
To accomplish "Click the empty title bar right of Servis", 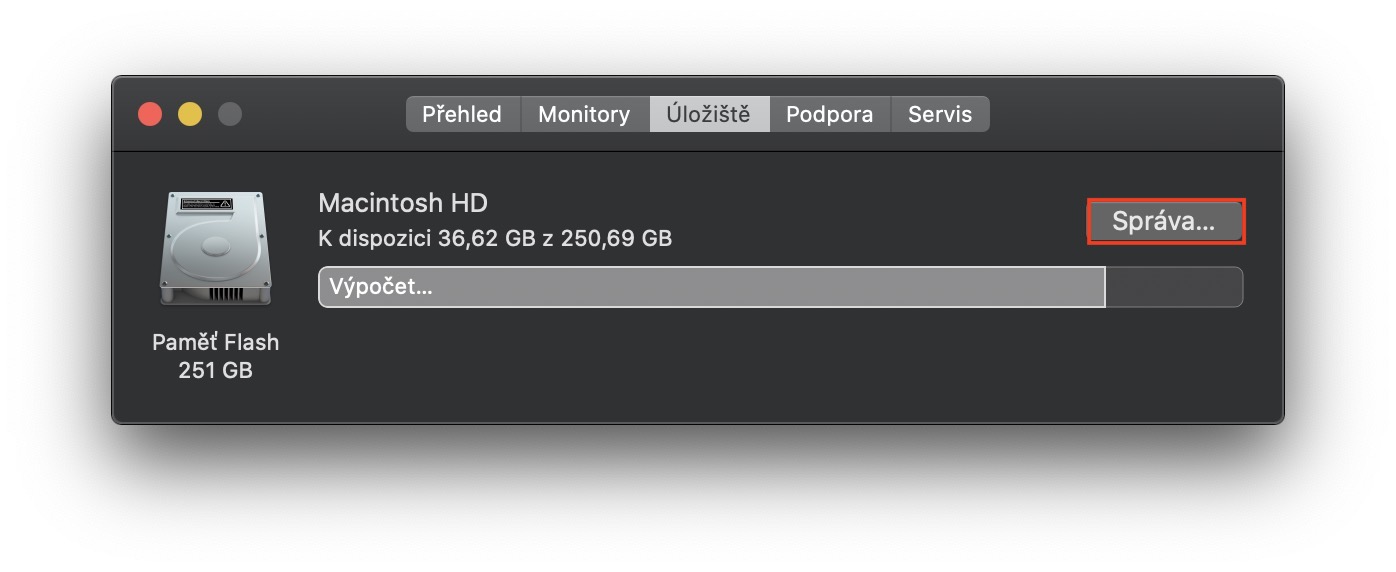I will [x=1130, y=114].
